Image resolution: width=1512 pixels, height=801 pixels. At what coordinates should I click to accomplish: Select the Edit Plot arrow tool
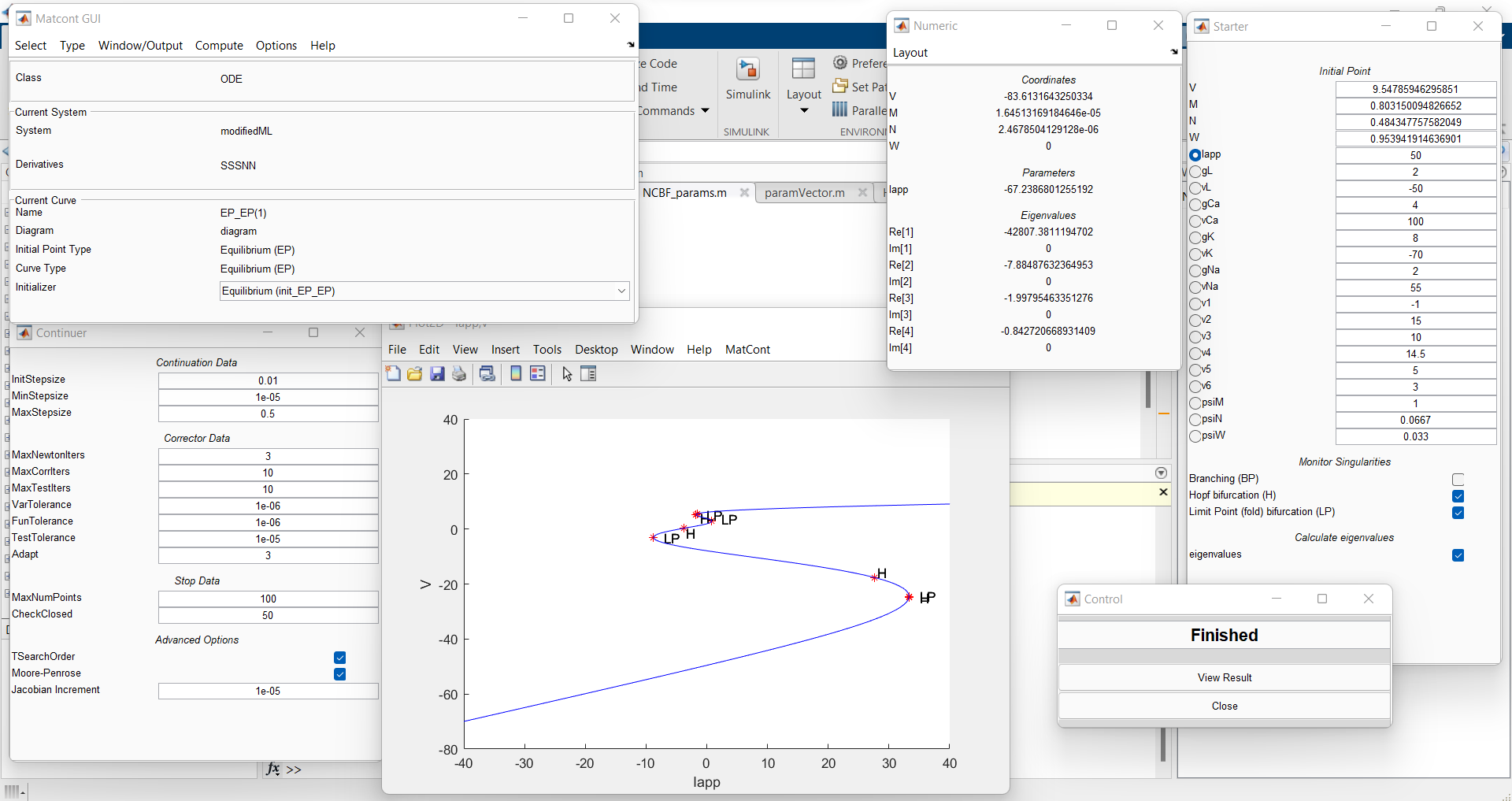[567, 374]
